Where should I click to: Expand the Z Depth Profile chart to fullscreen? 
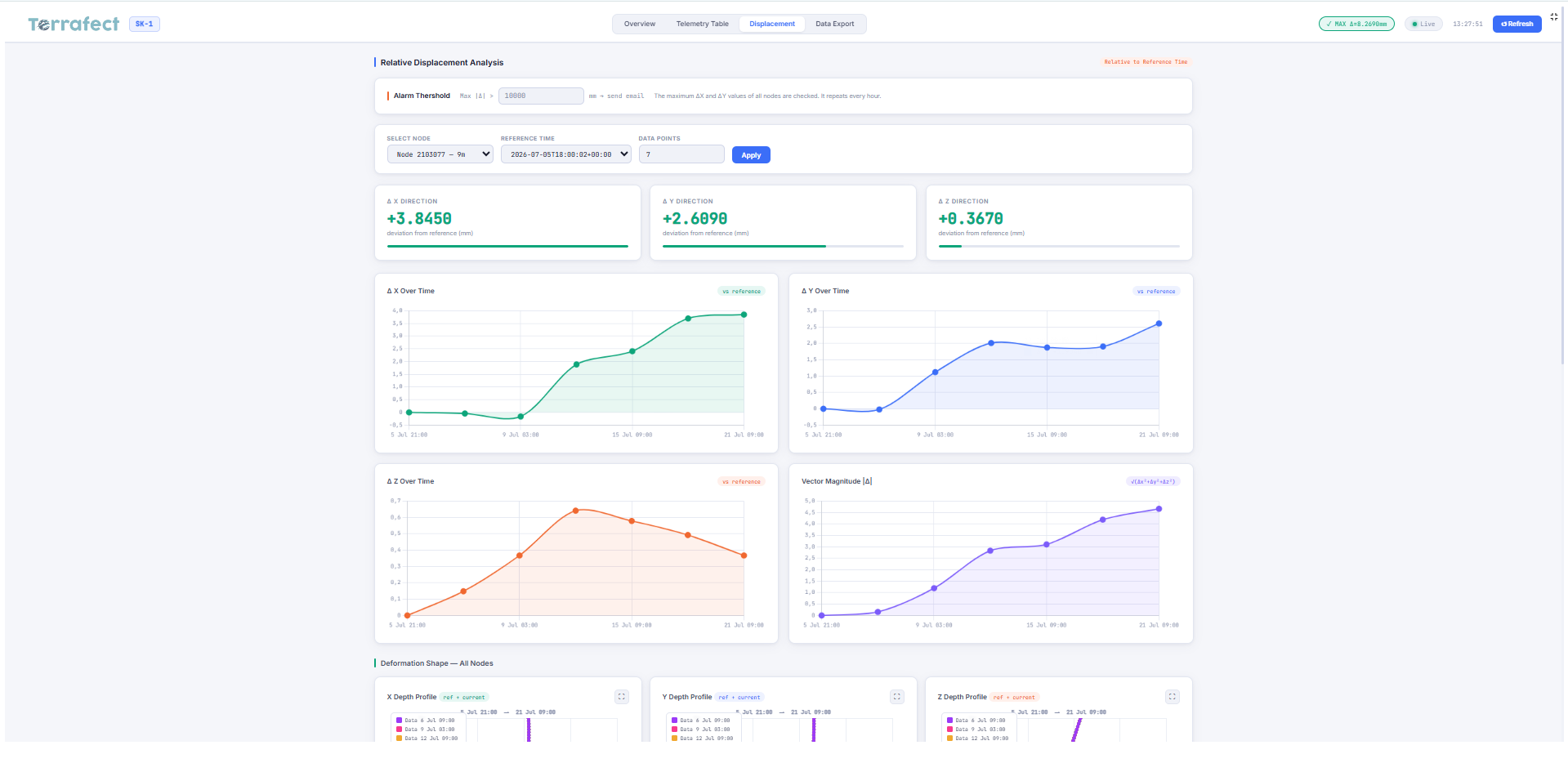[x=1173, y=697]
